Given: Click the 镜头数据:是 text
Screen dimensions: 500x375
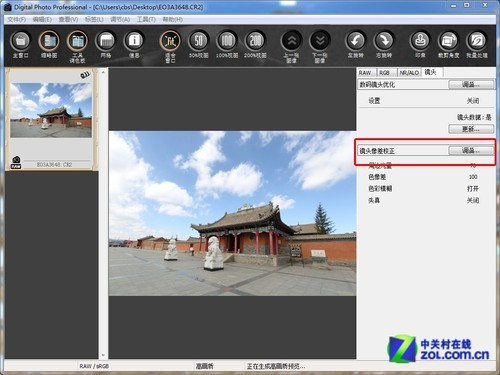Looking at the screenshot, I should click(474, 117).
